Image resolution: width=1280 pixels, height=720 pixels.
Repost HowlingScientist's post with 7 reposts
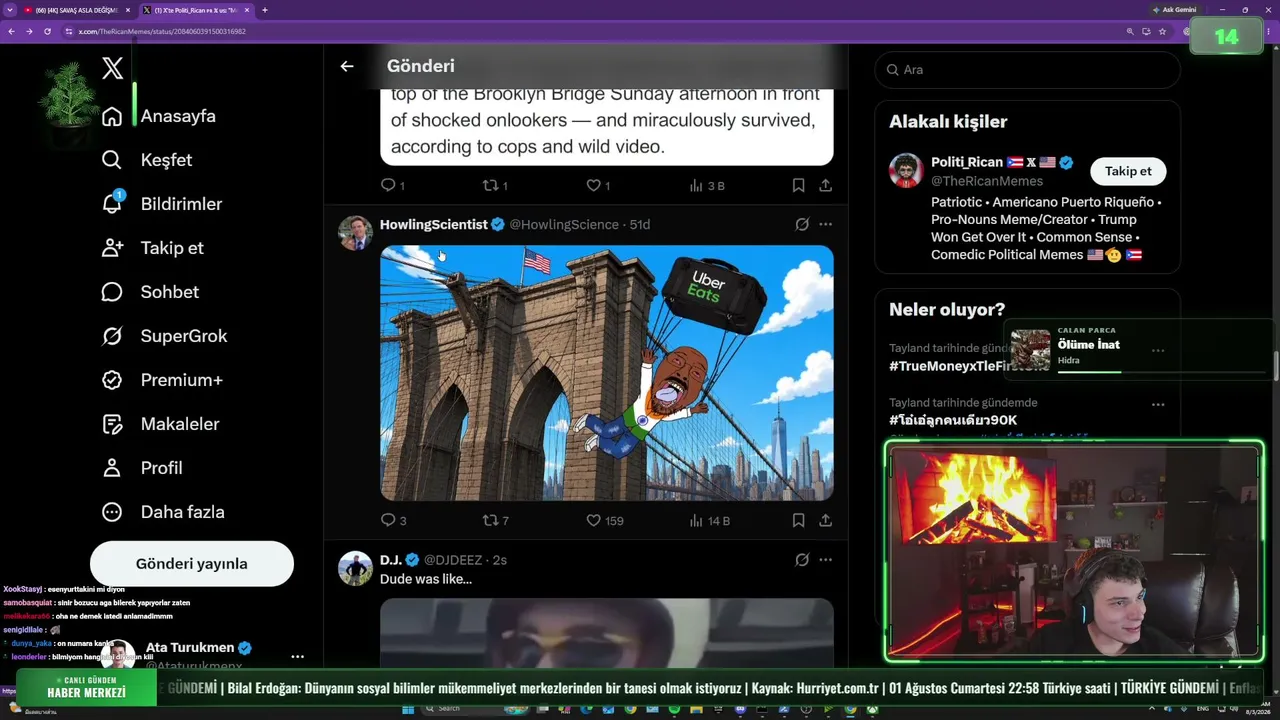496,520
